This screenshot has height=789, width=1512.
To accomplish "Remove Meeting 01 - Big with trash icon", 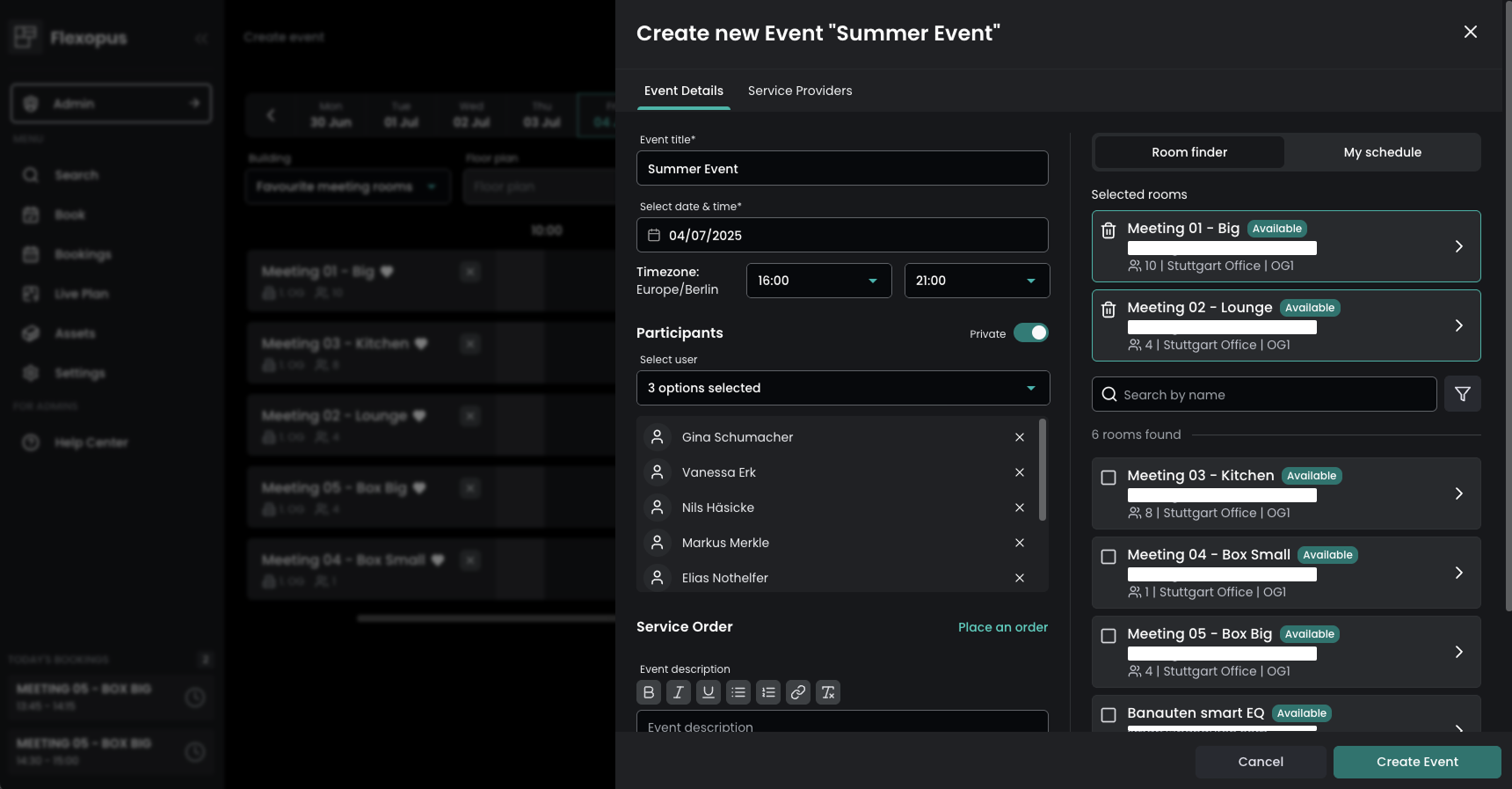I will point(1109,230).
